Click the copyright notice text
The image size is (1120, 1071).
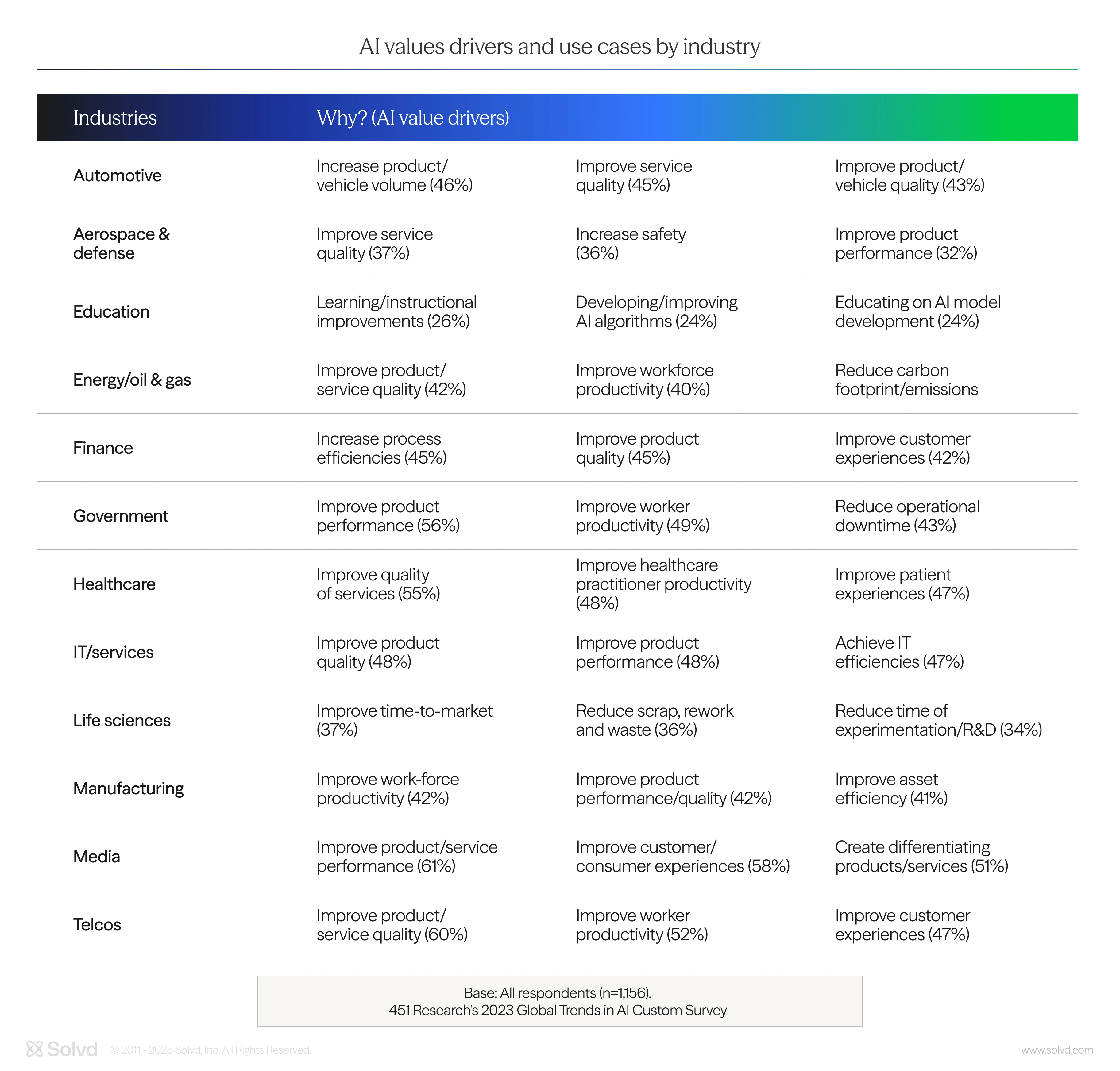coord(211,1050)
